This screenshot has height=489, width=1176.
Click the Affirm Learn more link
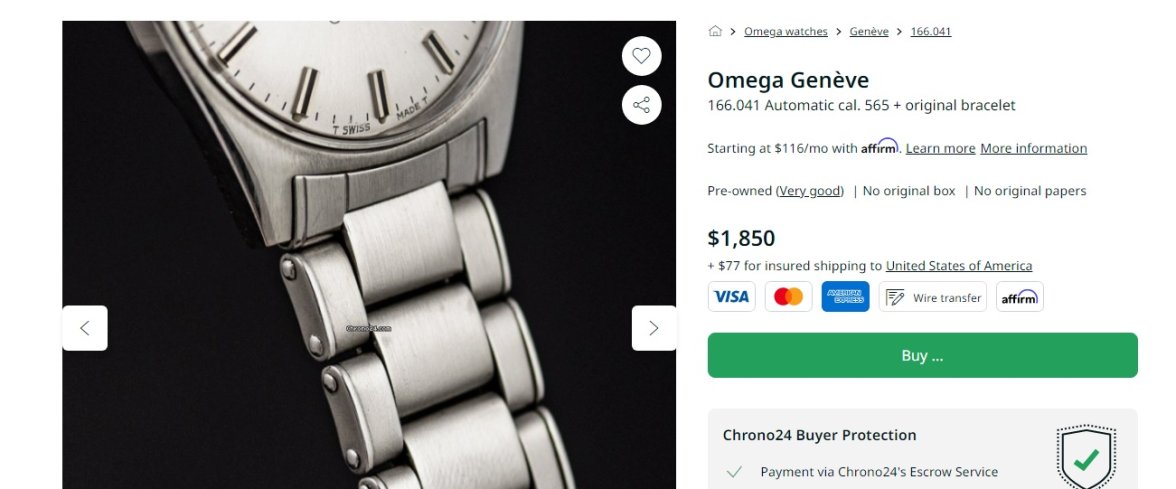[x=940, y=149]
